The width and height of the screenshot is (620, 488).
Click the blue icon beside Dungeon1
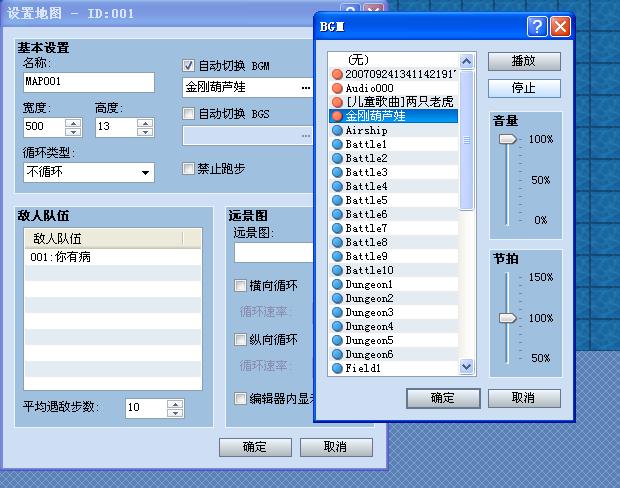337,284
